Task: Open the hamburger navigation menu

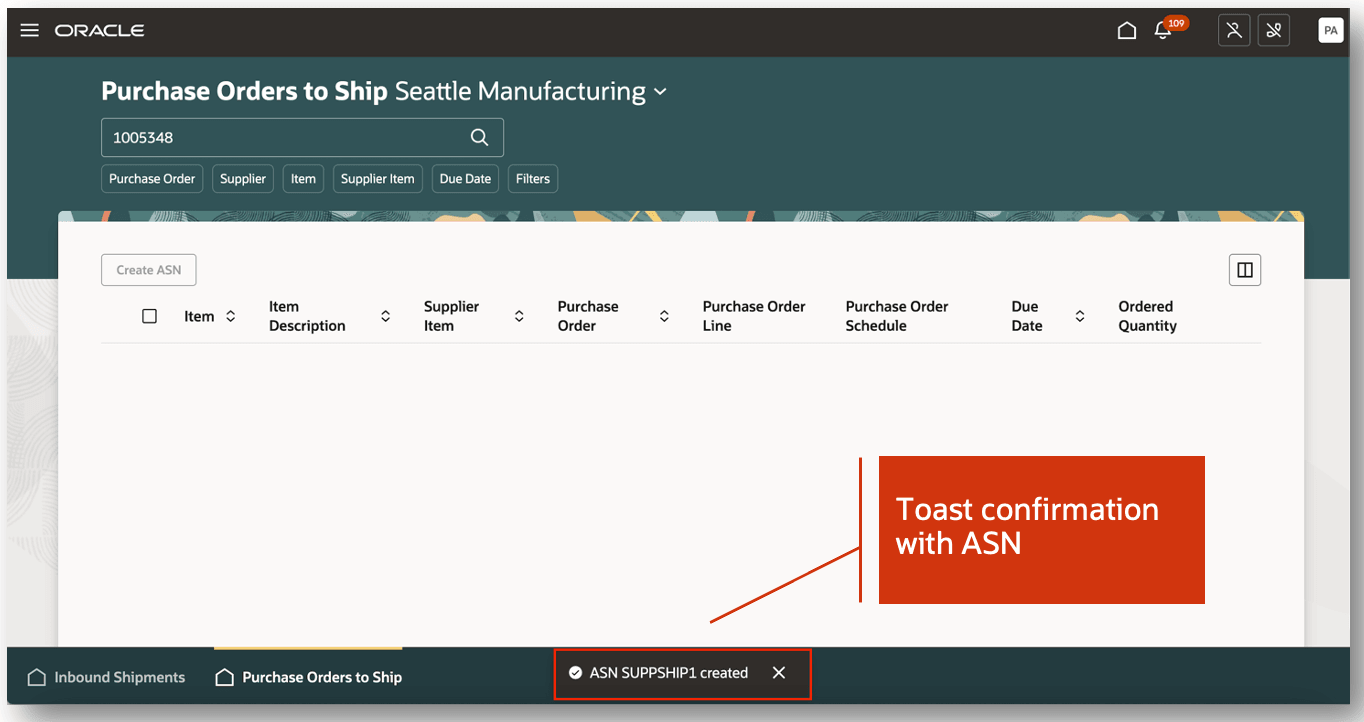Action: click(30, 30)
